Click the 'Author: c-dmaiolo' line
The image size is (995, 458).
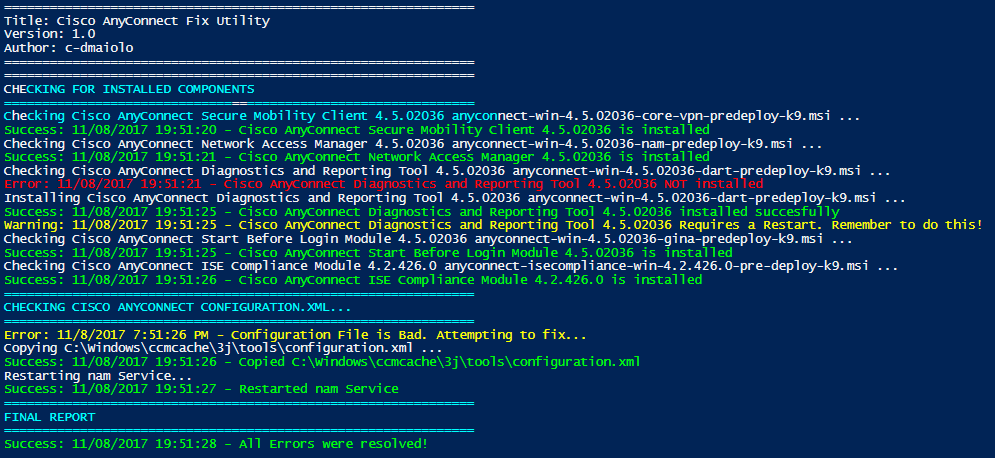(x=69, y=48)
